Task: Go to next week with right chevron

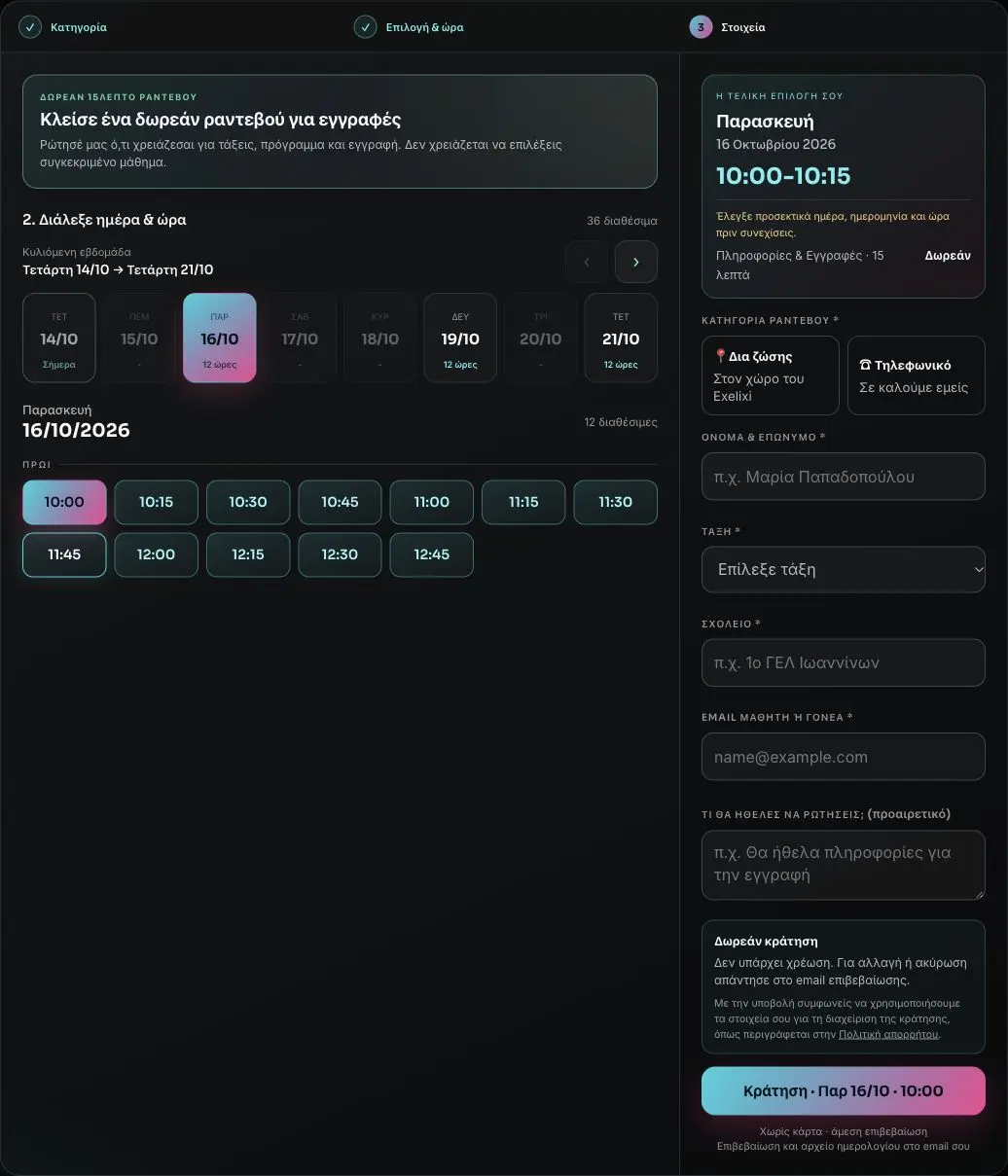Action: click(636, 262)
